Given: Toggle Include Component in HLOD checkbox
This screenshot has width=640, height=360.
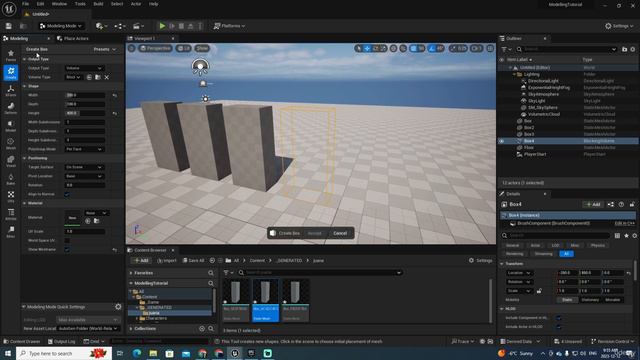Looking at the screenshot, I should pos(559,318).
